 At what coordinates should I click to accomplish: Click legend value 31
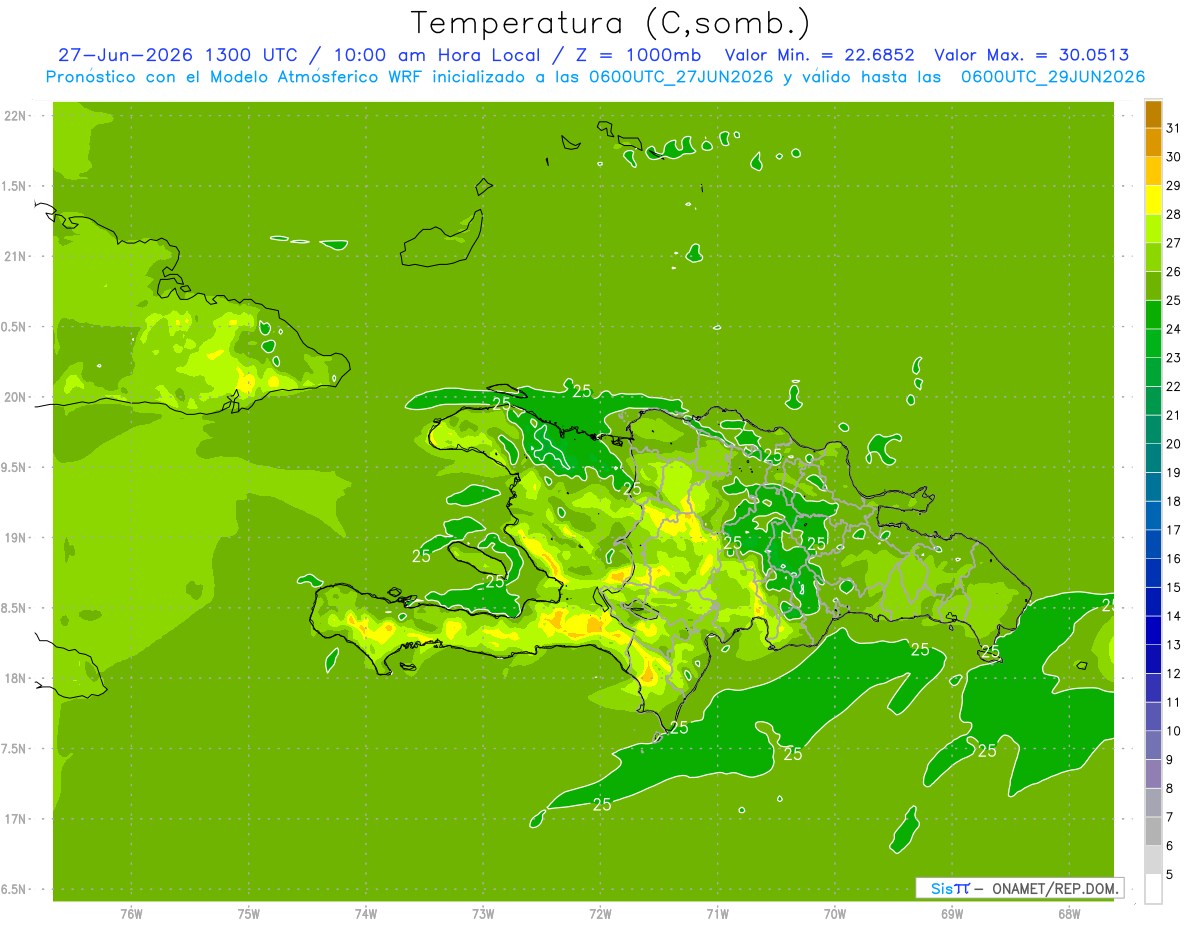(1174, 129)
